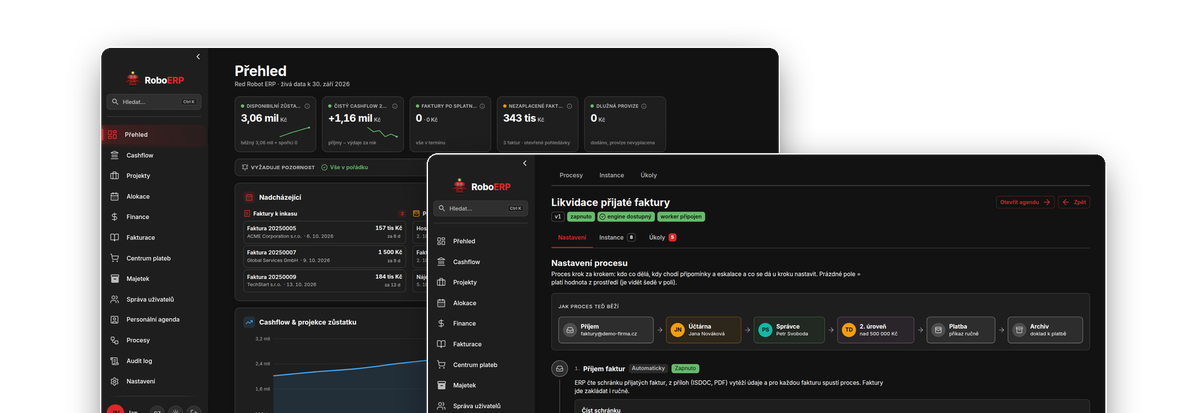1200x413 pixels.
Task: Open Přehled icon in front window sidebar
Action: click(441, 241)
